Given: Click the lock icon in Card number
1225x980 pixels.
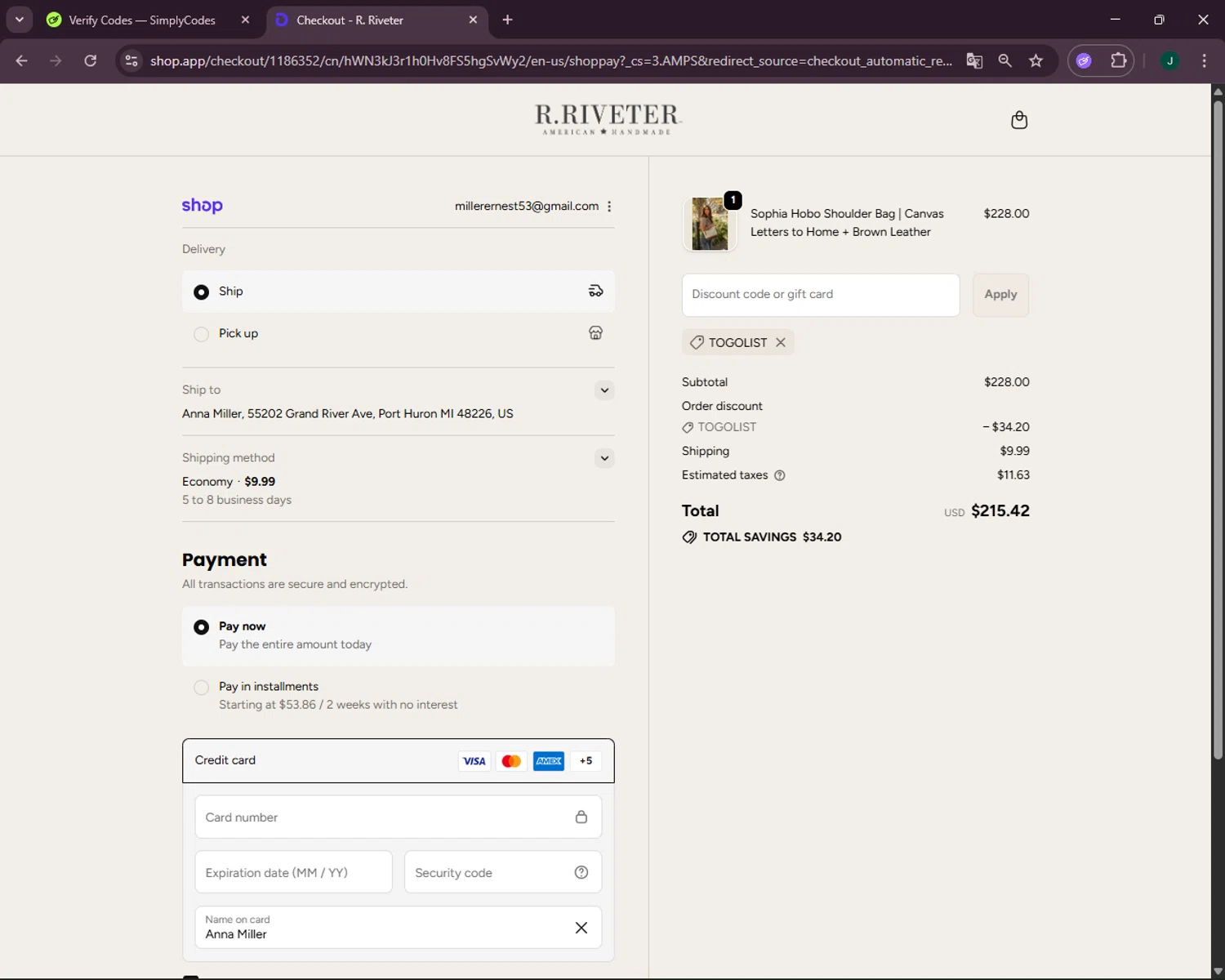Looking at the screenshot, I should click(x=581, y=817).
